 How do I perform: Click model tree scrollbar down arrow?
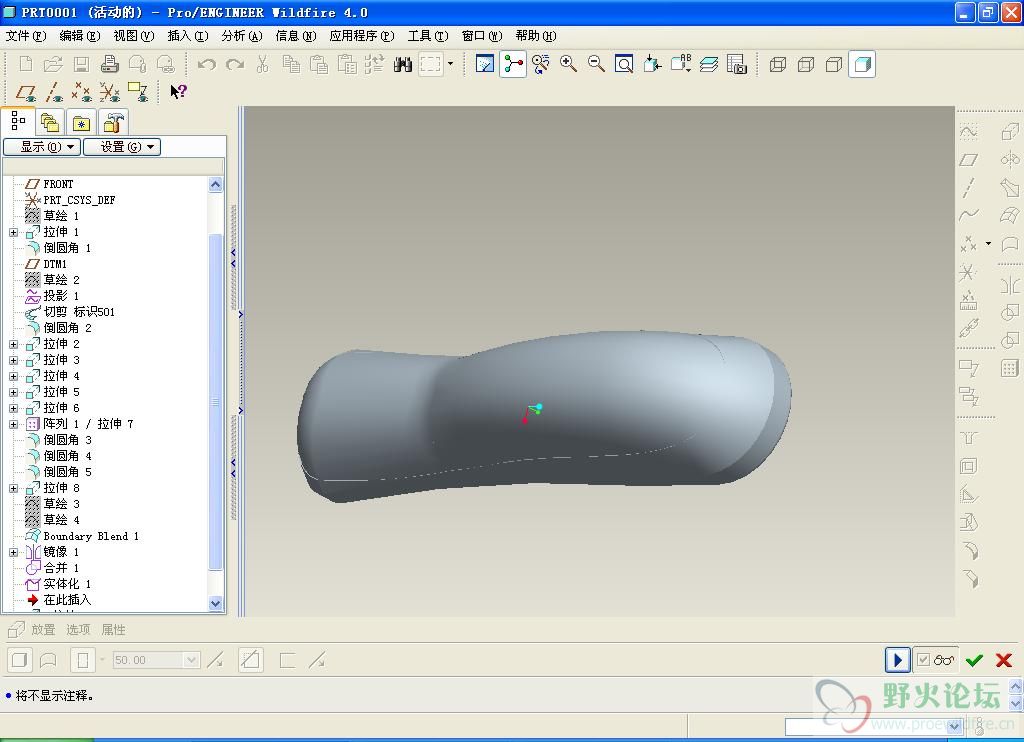click(216, 604)
